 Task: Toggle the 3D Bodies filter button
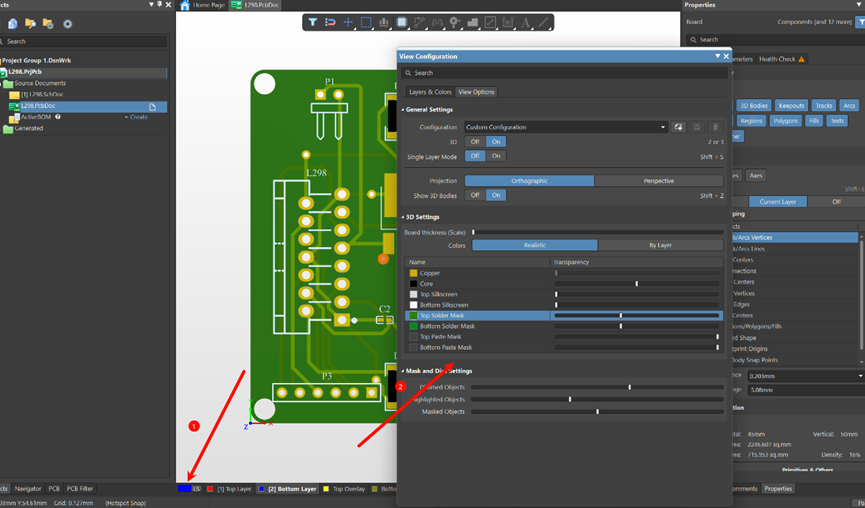click(x=754, y=106)
